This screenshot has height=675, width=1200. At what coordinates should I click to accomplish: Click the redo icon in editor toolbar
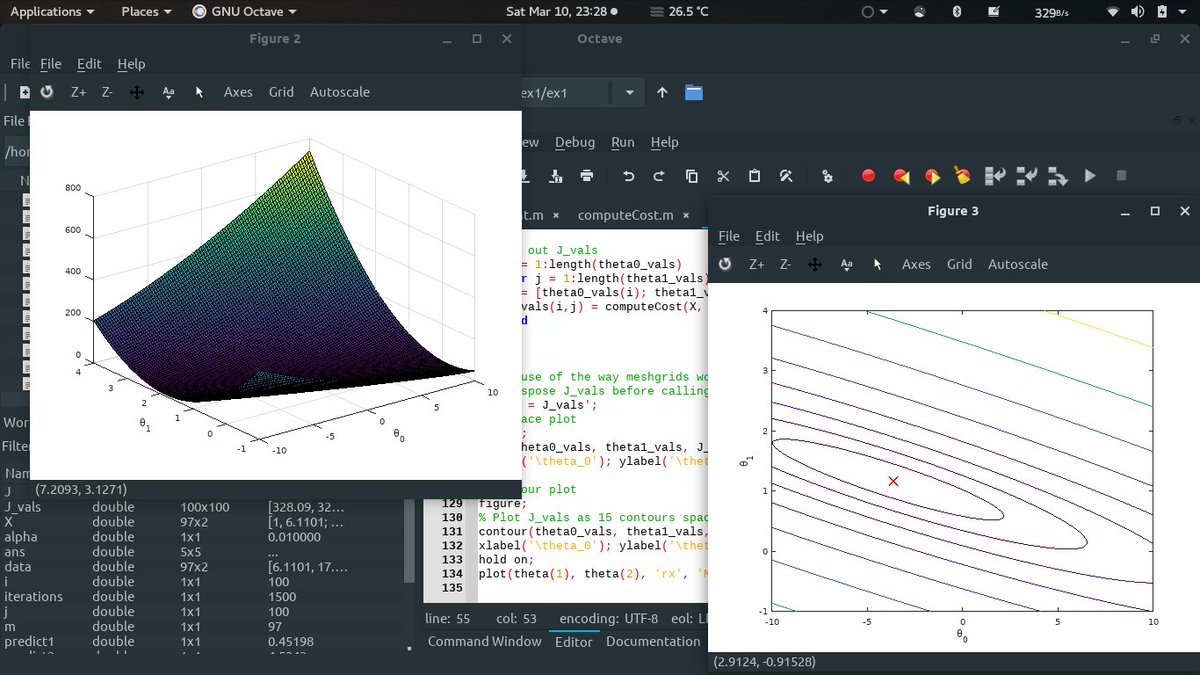tap(659, 176)
